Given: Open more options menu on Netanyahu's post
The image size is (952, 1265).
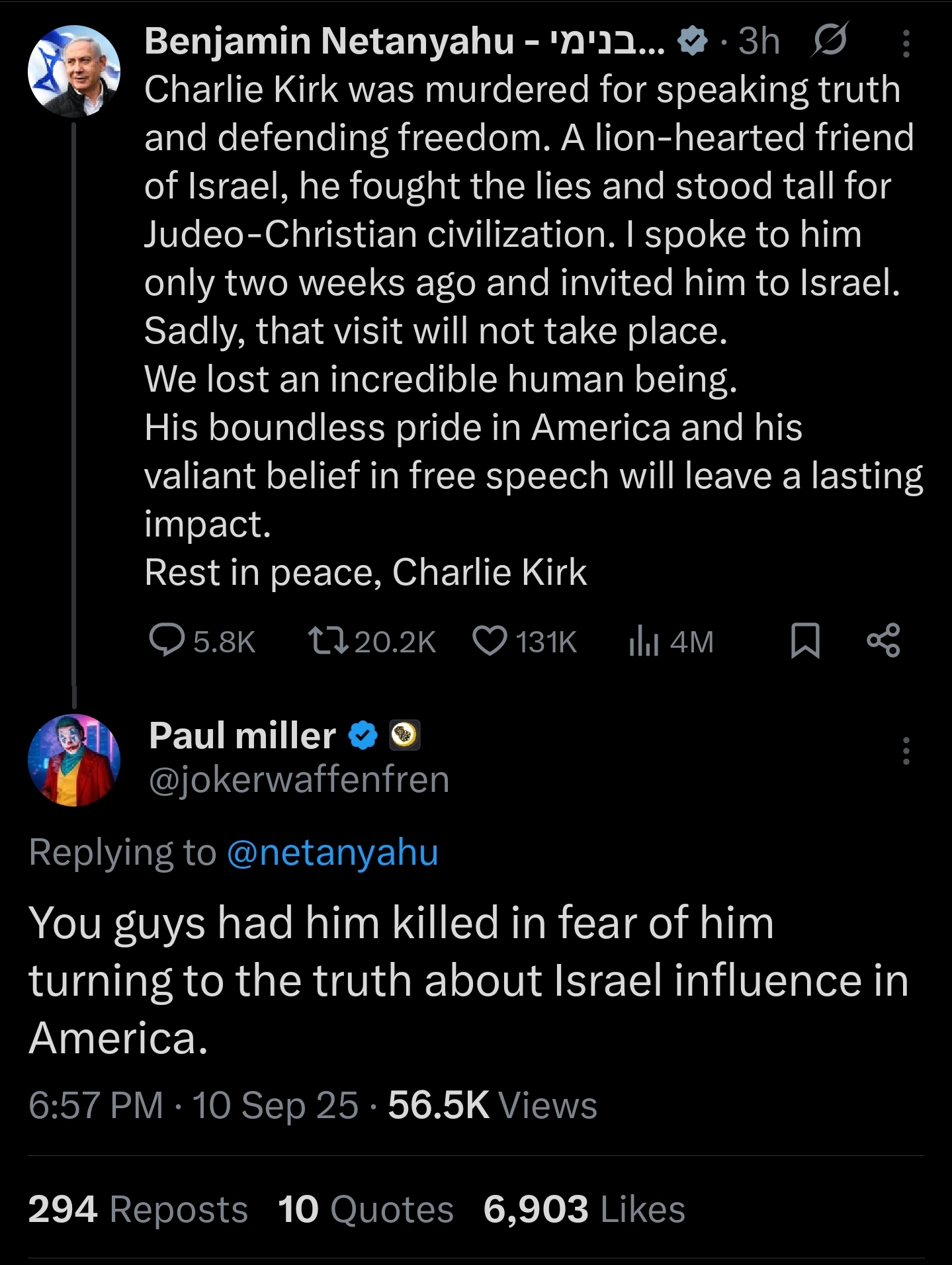Looking at the screenshot, I should [906, 44].
